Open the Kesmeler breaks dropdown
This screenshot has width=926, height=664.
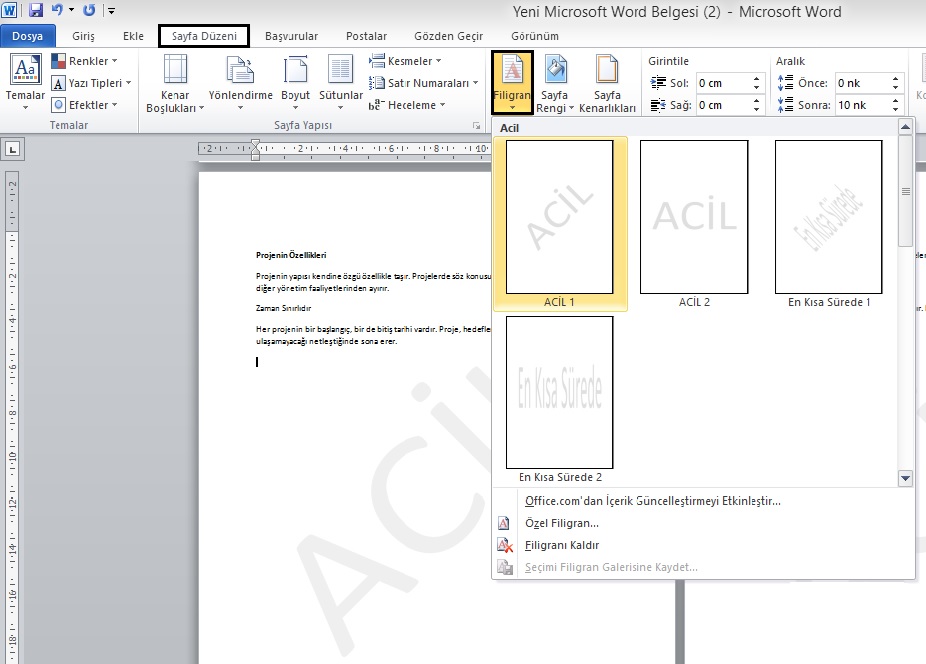(x=408, y=61)
